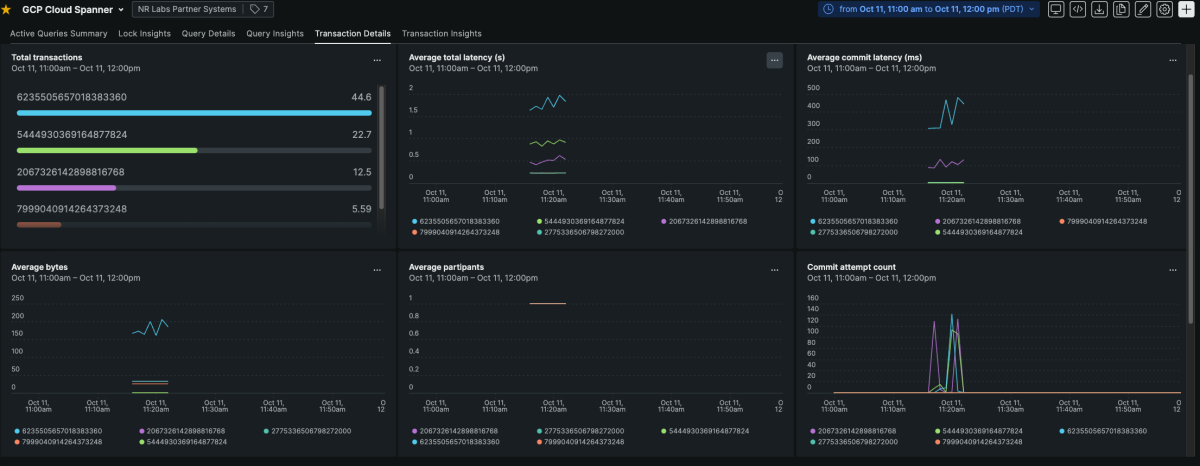Toggle the 6235505657018383360 series in the Average bytes legend
Image resolution: width=1200 pixels, height=466 pixels.
tap(60, 431)
